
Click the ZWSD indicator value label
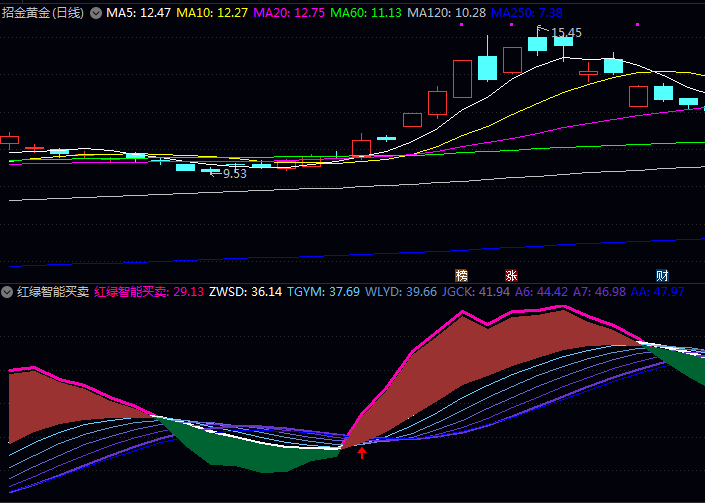(x=245, y=292)
